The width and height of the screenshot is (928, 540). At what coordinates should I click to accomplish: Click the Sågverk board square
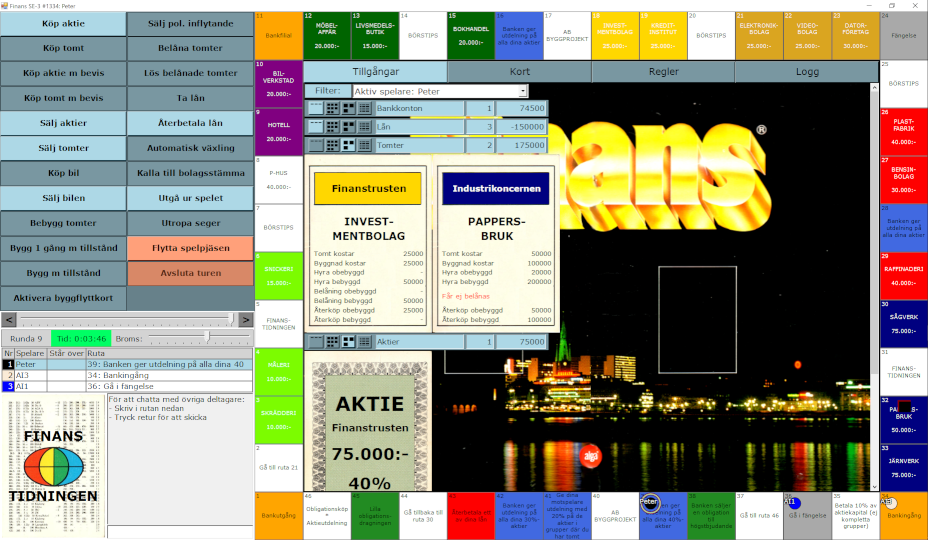(x=903, y=323)
